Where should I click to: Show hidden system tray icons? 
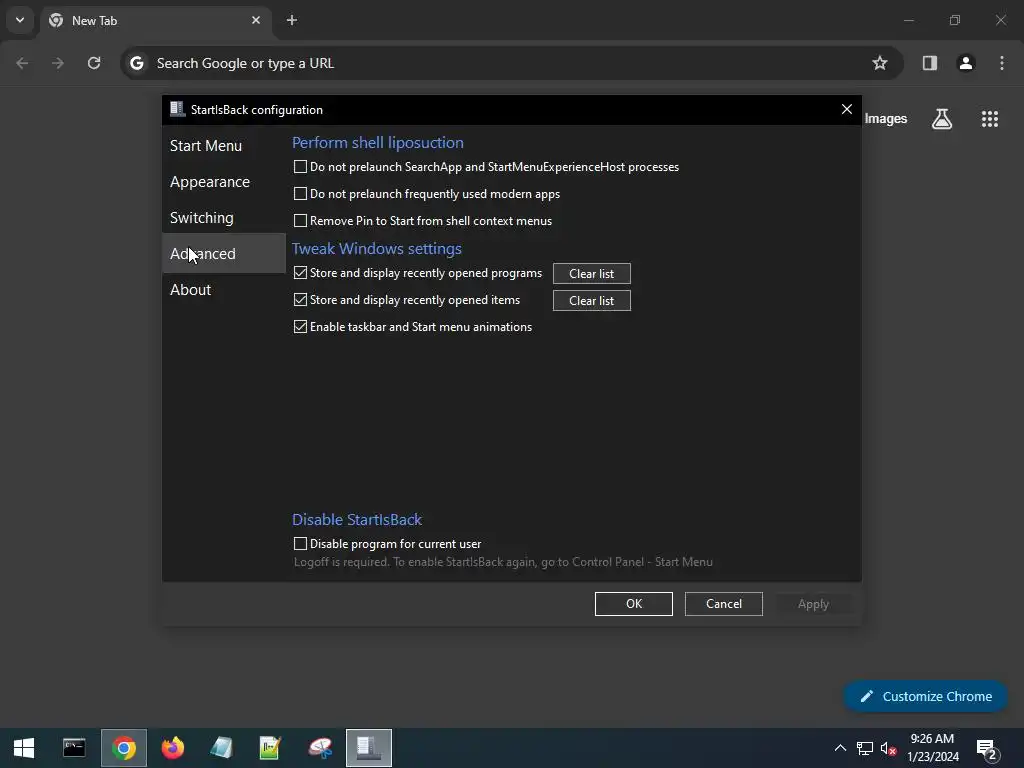pos(840,748)
